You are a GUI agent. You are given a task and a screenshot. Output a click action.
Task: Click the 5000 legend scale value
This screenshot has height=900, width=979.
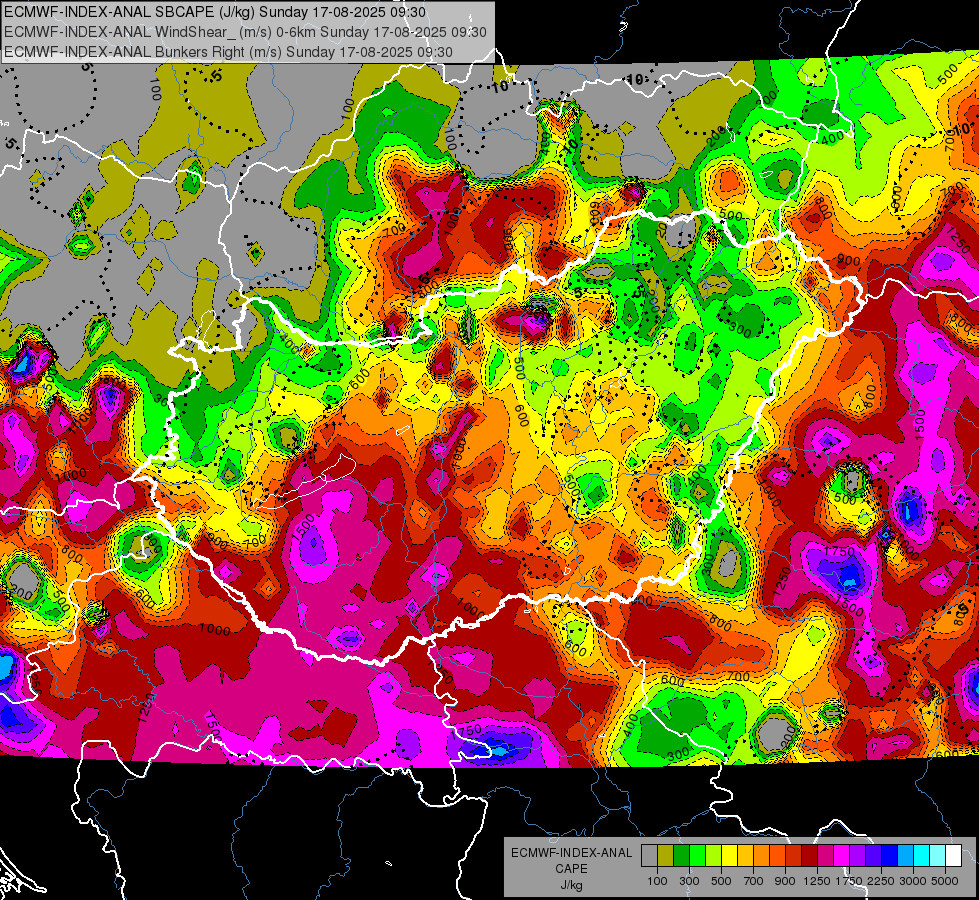pos(945,881)
